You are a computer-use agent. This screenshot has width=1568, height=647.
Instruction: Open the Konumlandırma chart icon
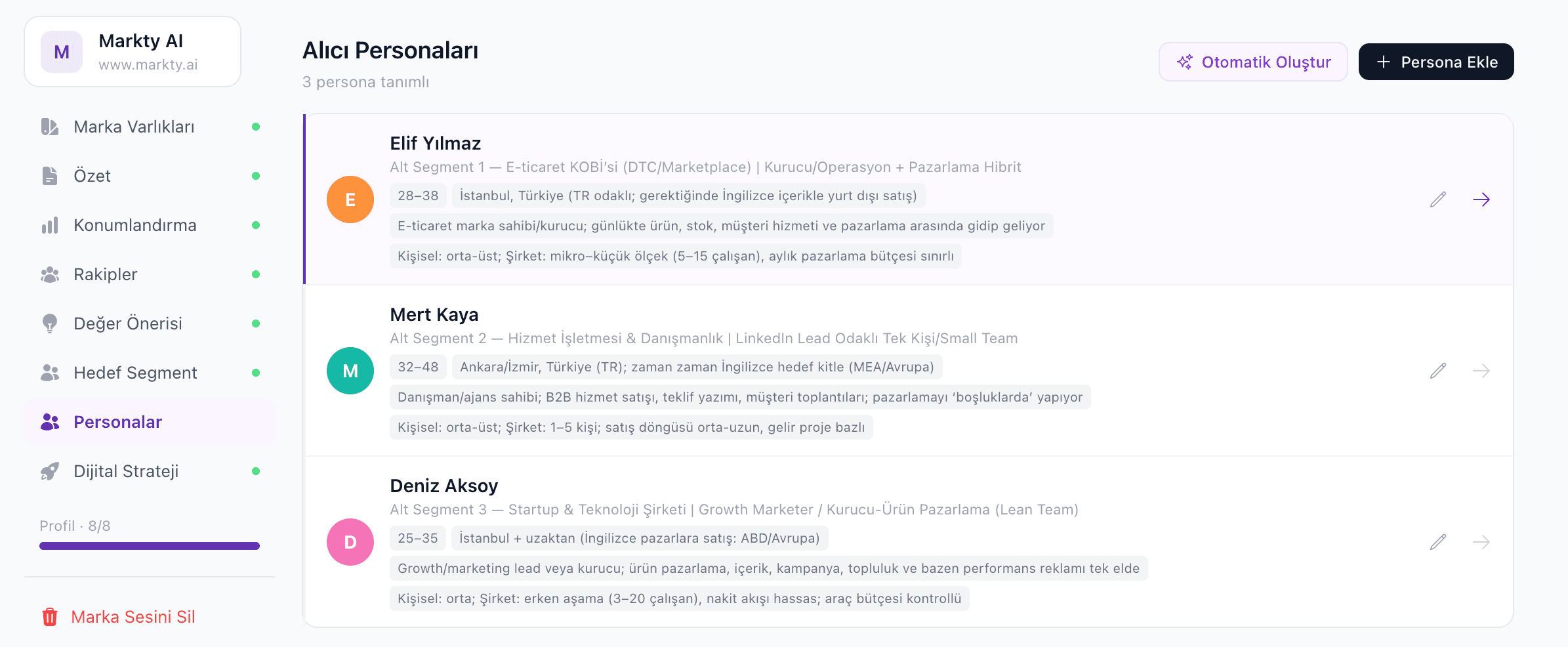coord(49,225)
